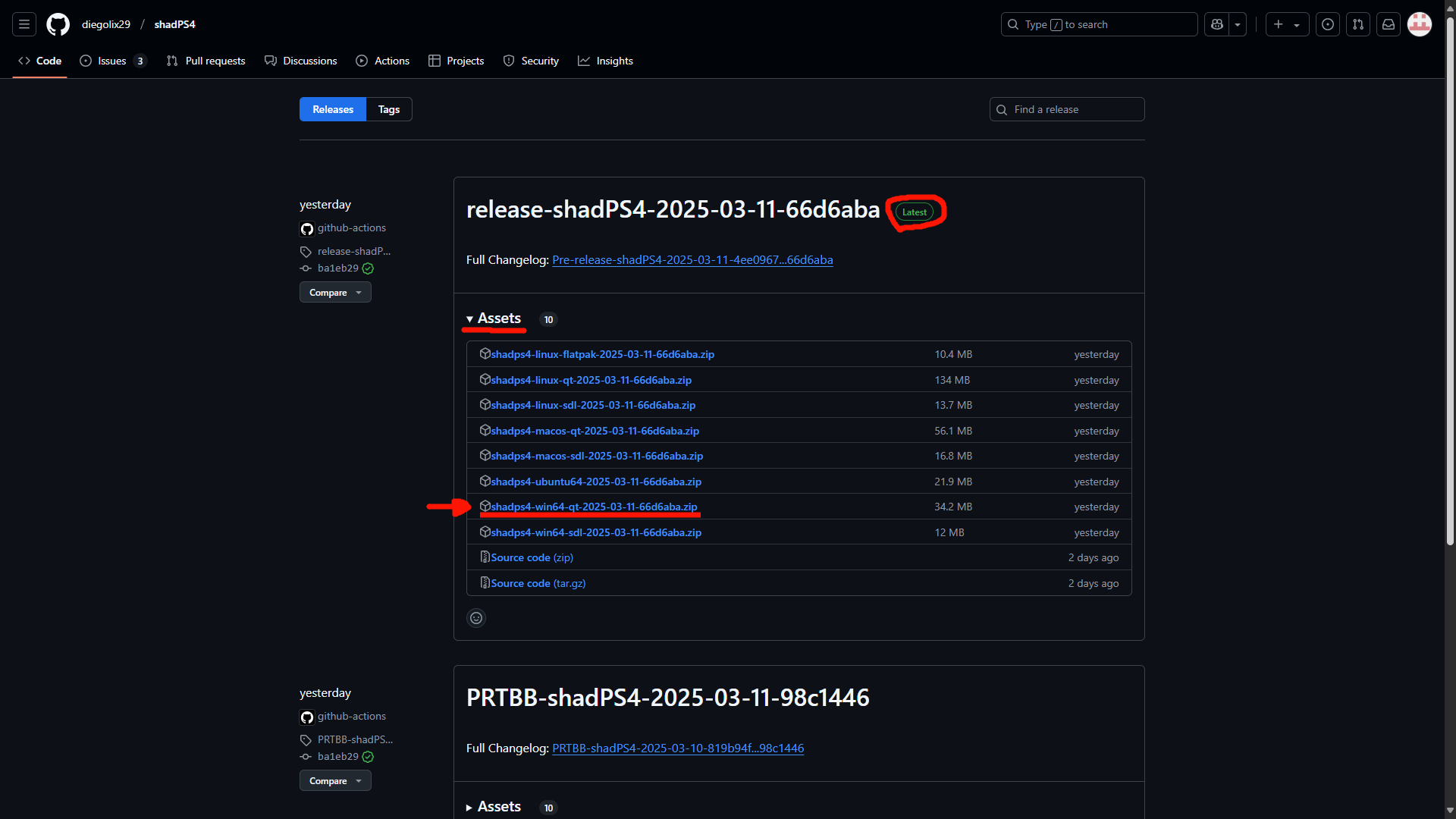Open GitHub Copilot chat icon

pos(1217,24)
